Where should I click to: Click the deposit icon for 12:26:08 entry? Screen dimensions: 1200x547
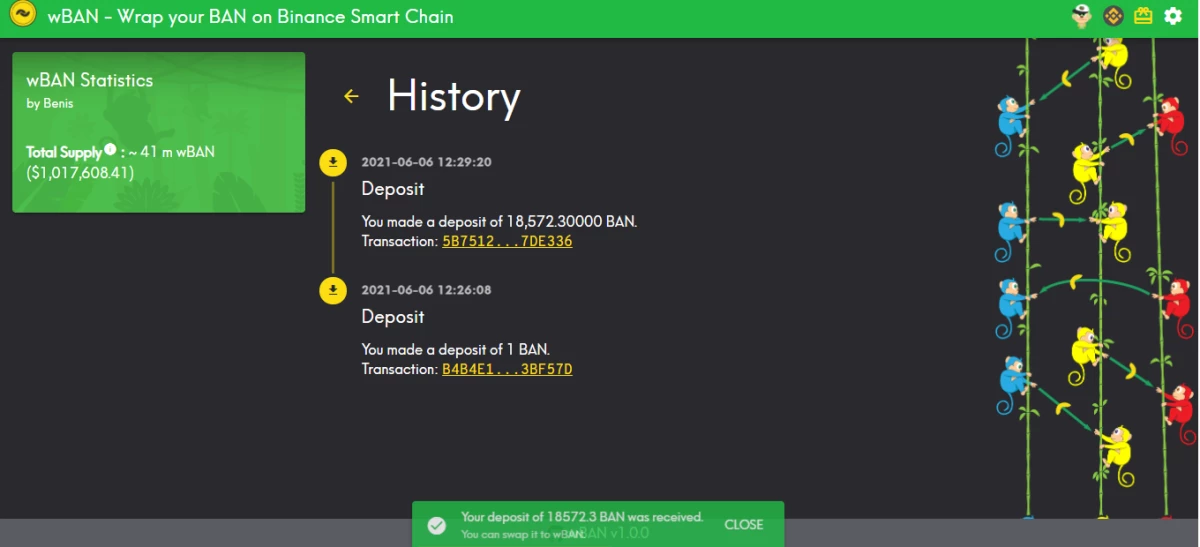coord(333,290)
